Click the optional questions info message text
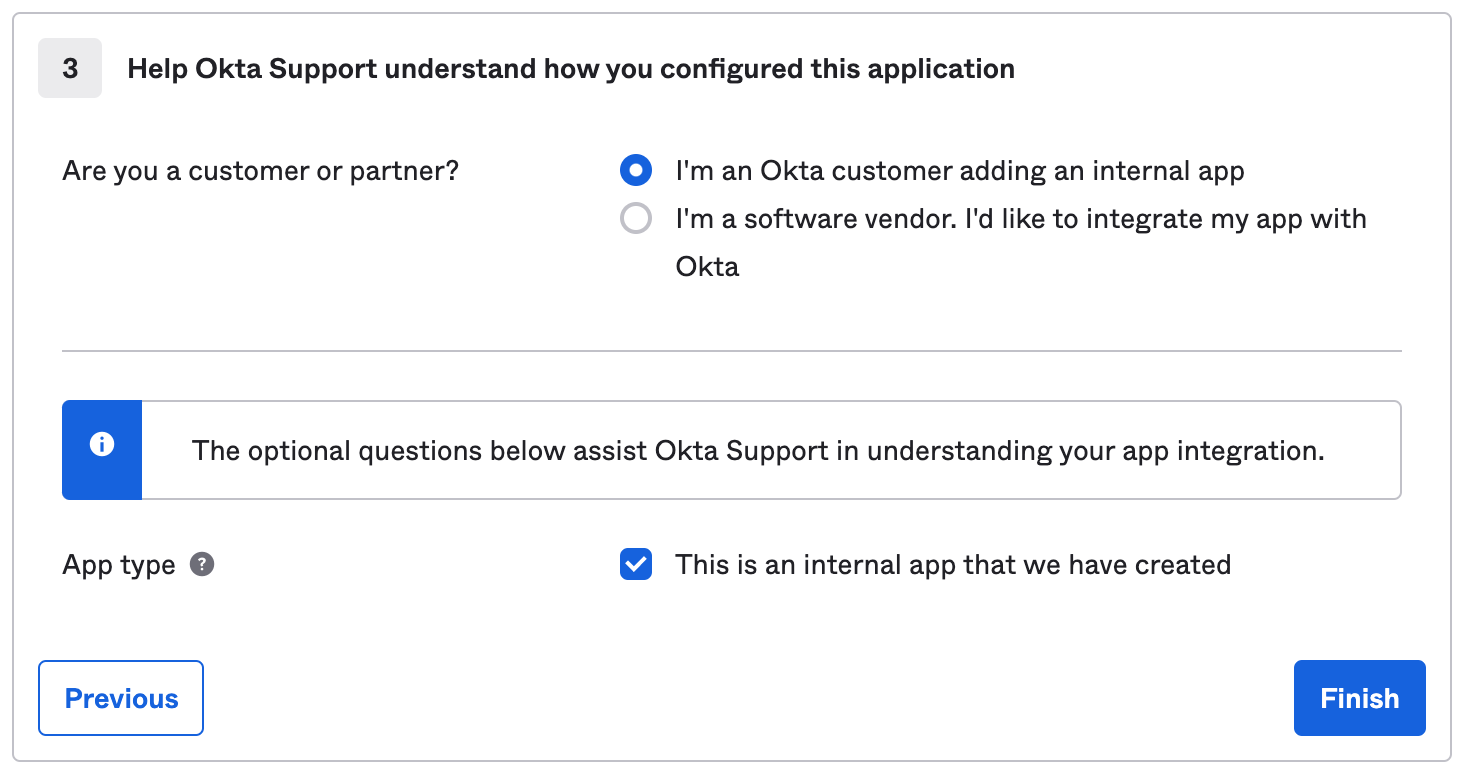The image size is (1462, 776). pyautogui.click(x=757, y=451)
